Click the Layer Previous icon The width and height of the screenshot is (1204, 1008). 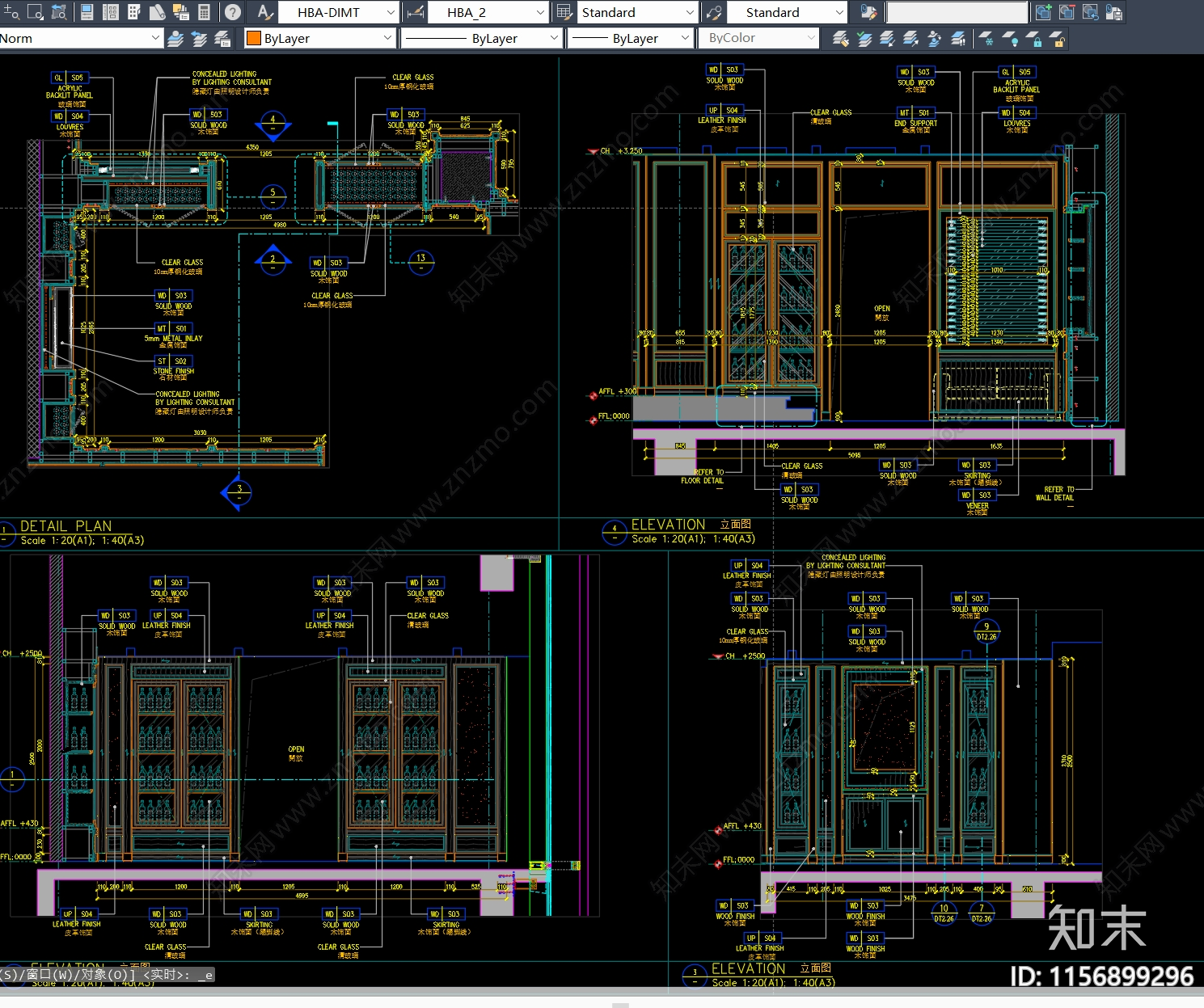(199, 38)
